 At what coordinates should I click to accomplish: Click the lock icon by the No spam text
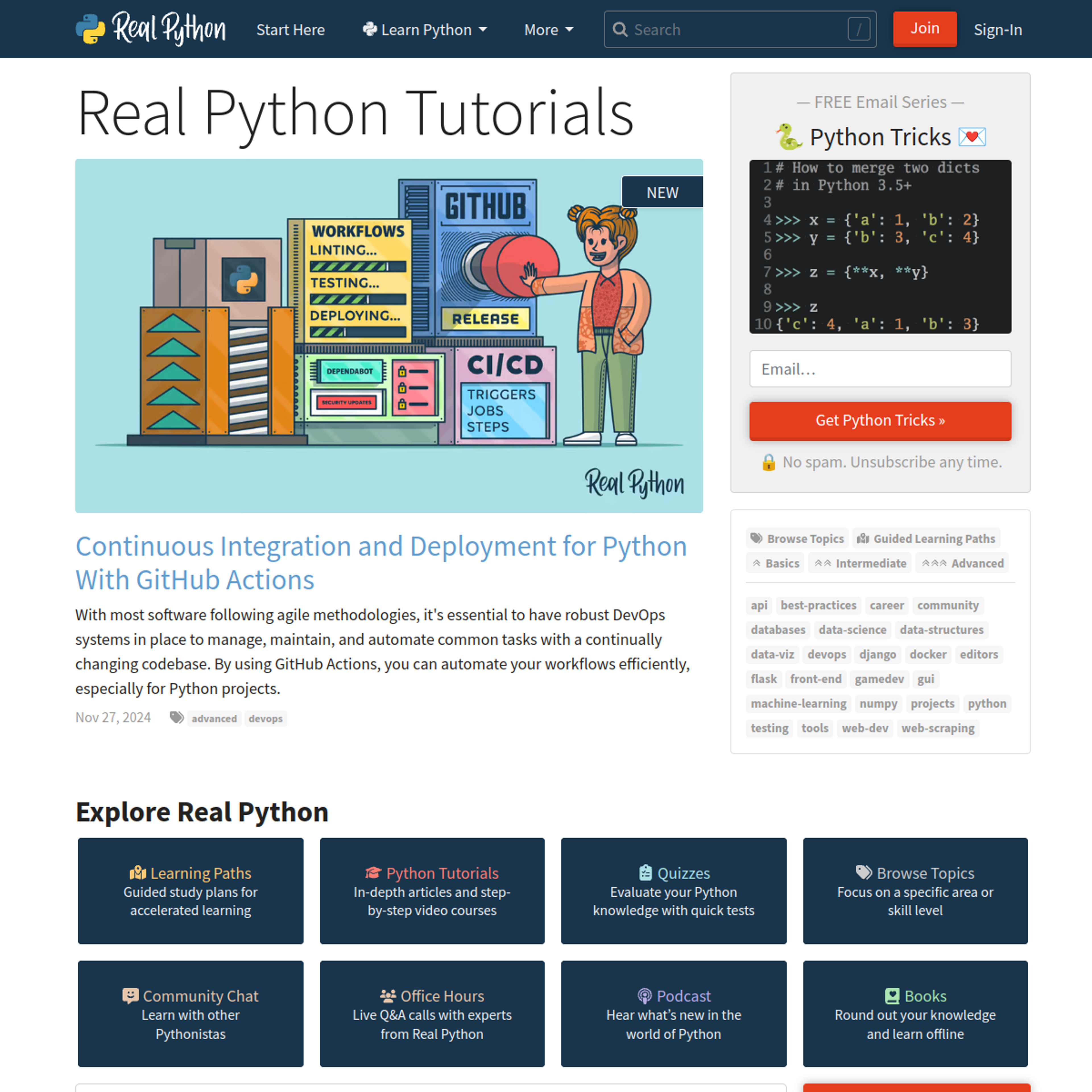click(x=769, y=462)
